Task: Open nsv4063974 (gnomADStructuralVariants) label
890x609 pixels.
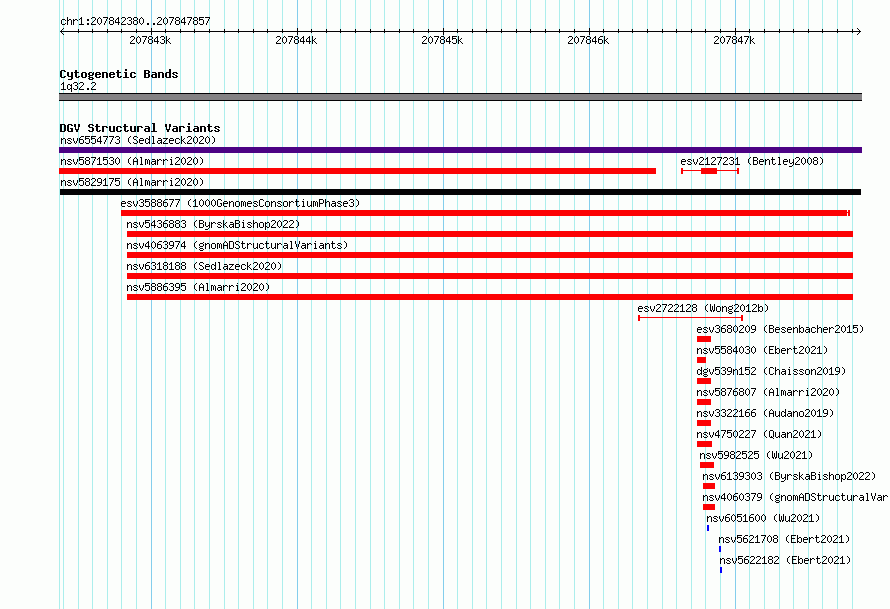Action: (237, 245)
